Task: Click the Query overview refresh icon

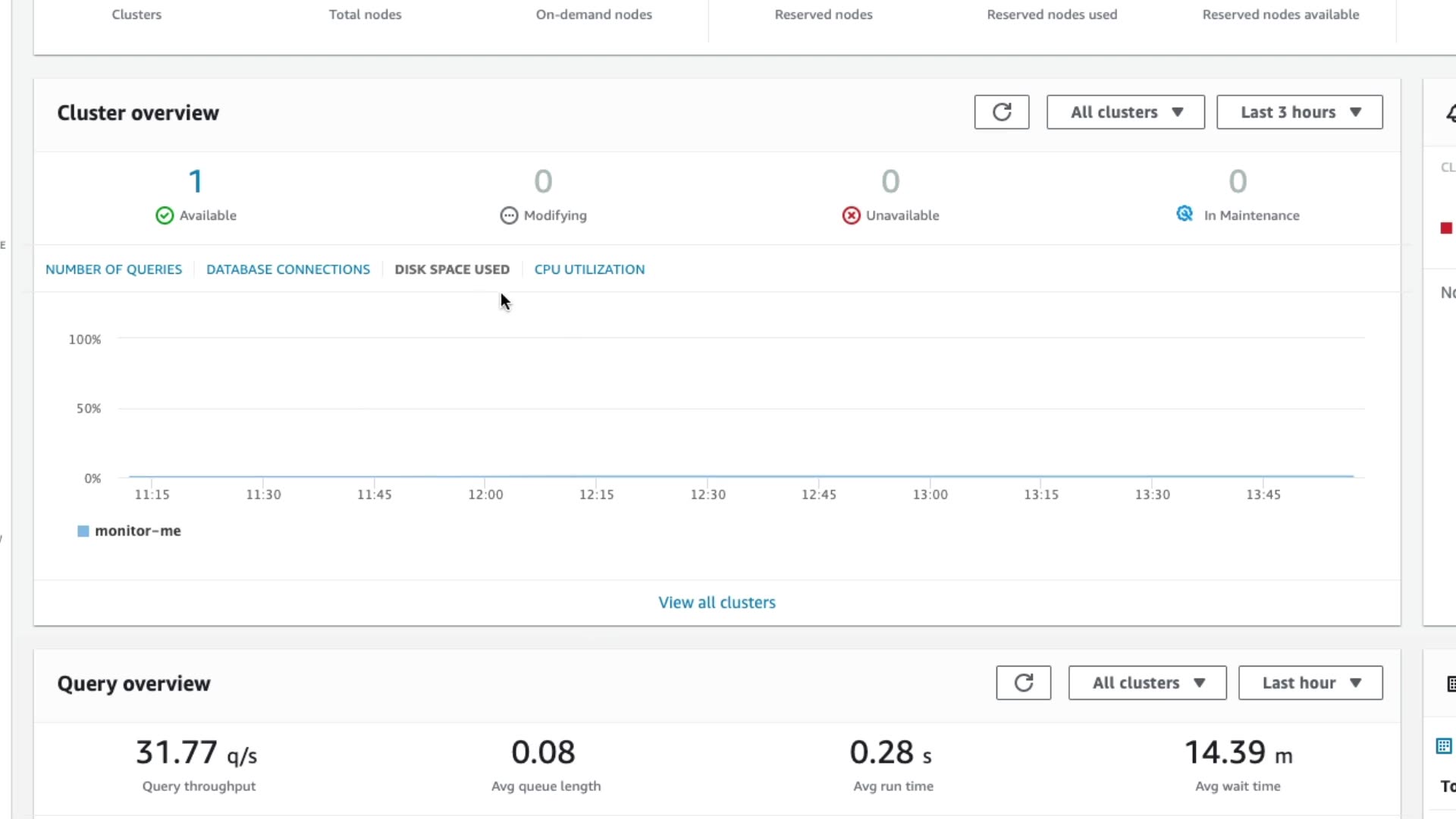Action: point(1023,682)
